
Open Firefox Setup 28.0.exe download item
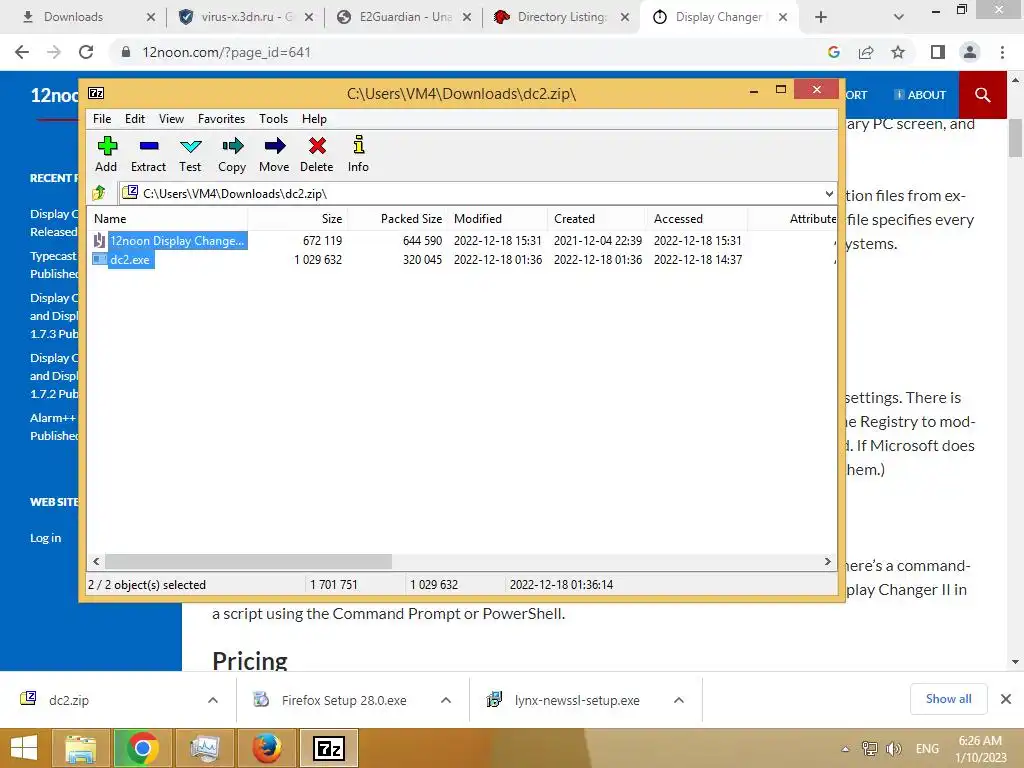tap(344, 700)
